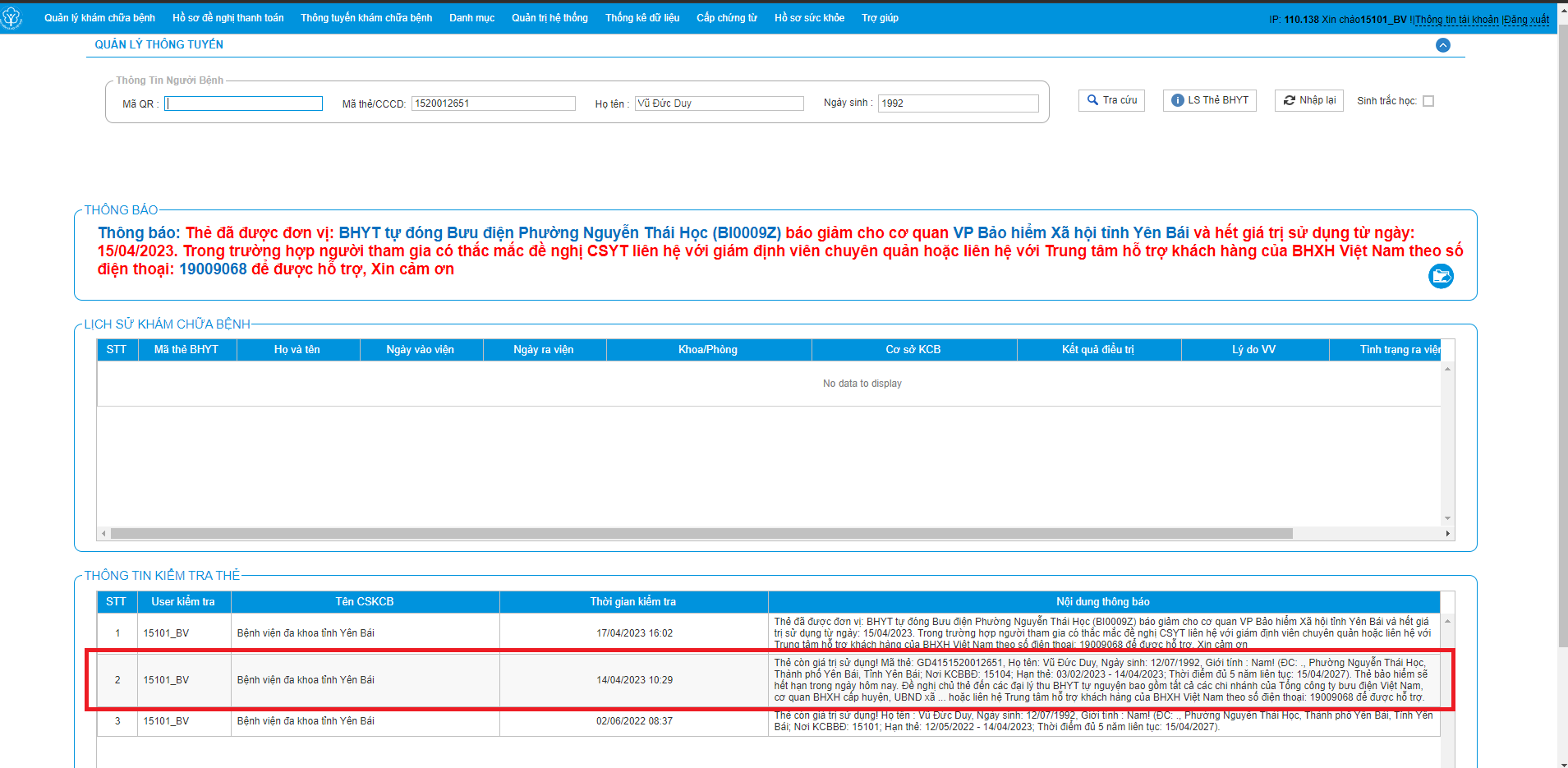Viewport: 1568px width, 768px height.
Task: Click the BHXH logo icon in top-left
Action: (x=11, y=18)
